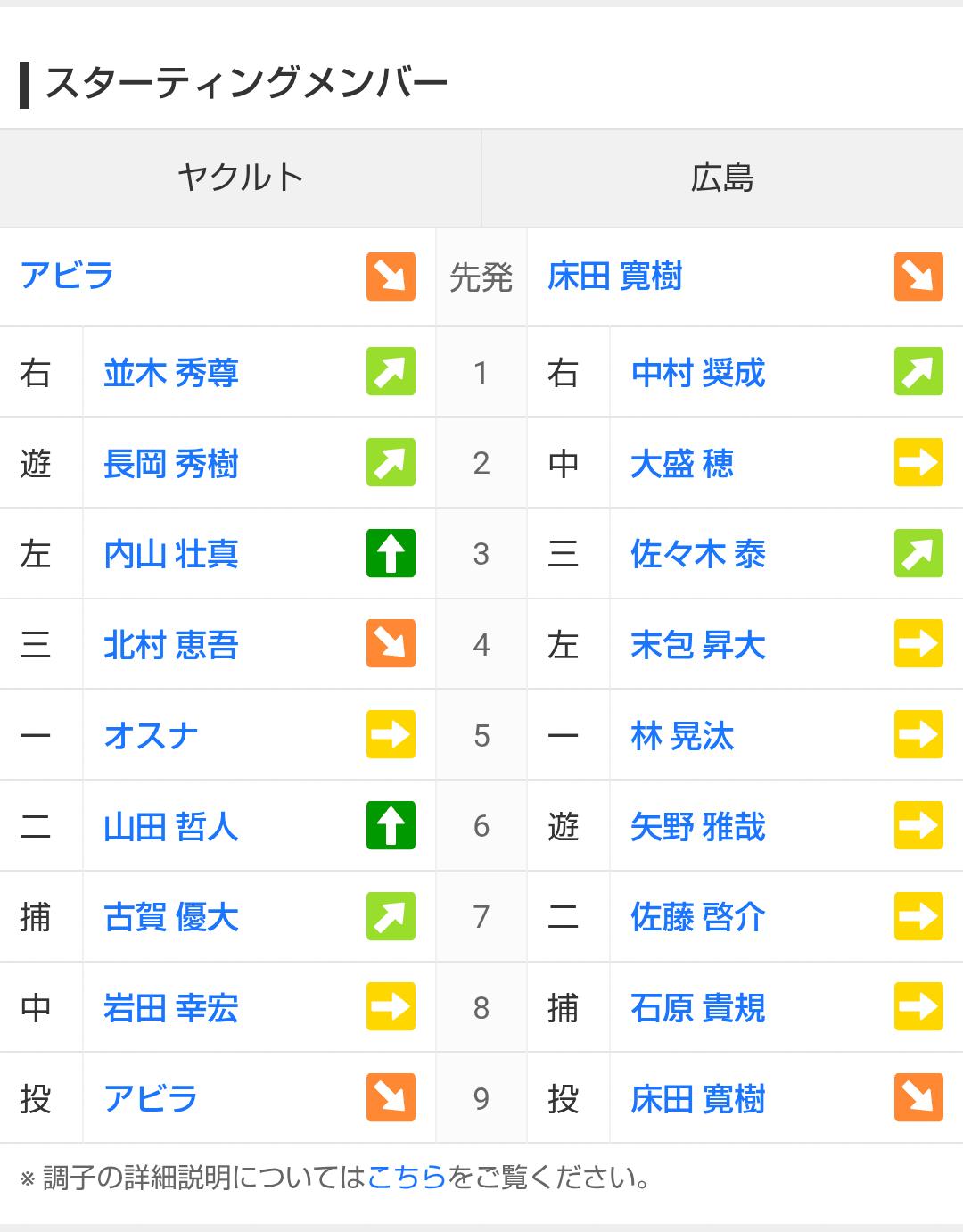963x1232 pixels.
Task: Click the yellow arrow icon beside 大盛 穂
Action: pyautogui.click(x=918, y=463)
